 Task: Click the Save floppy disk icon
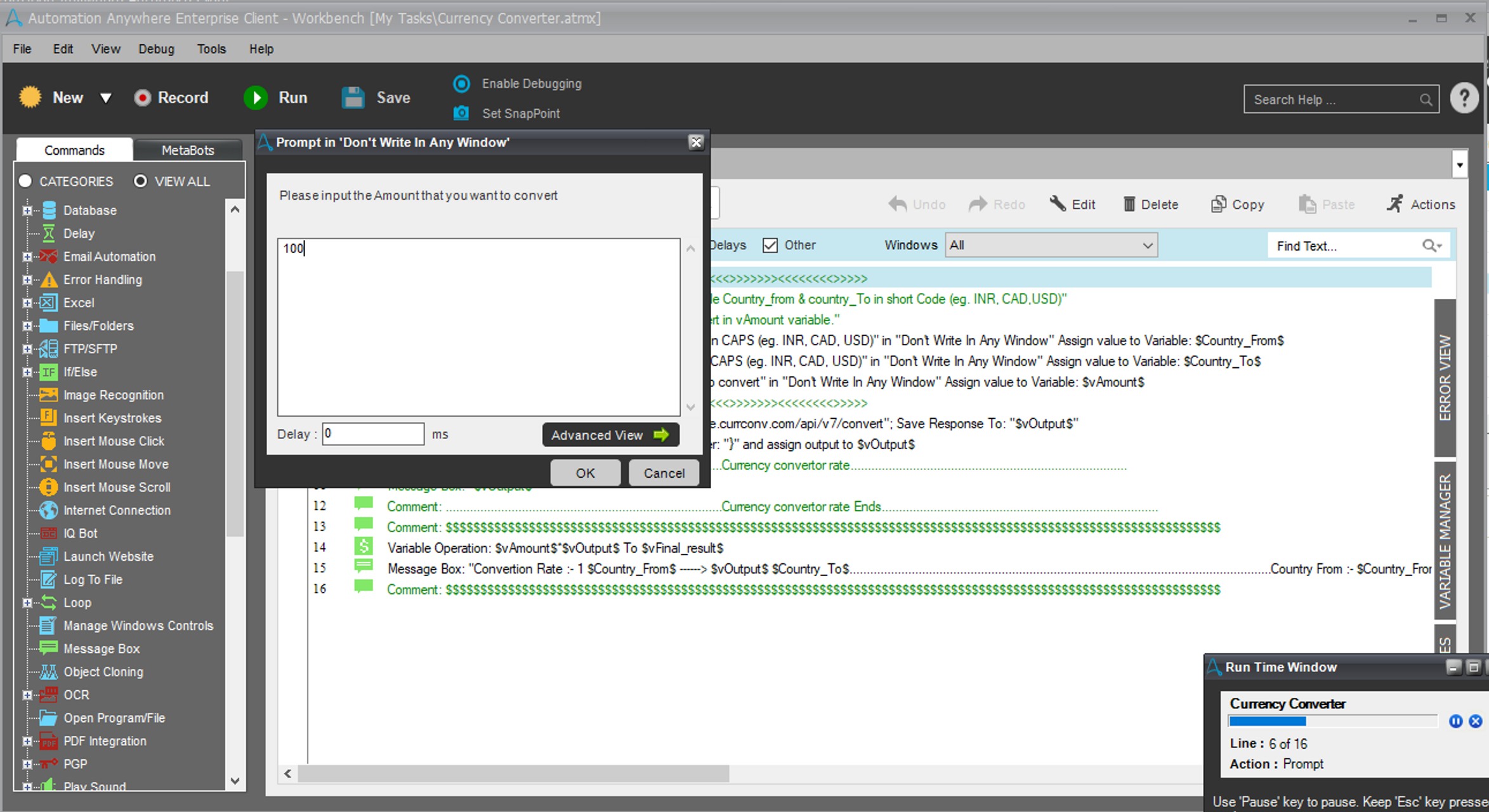click(353, 98)
